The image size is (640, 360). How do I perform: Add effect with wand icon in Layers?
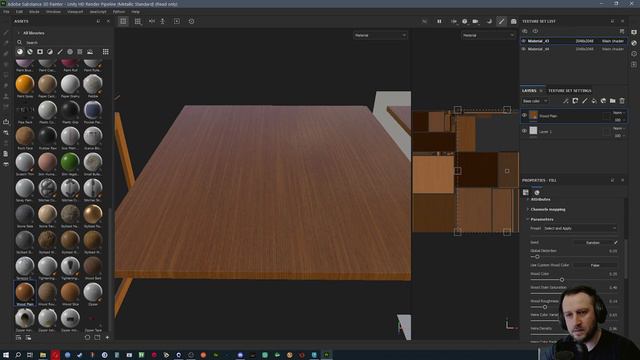tap(566, 101)
